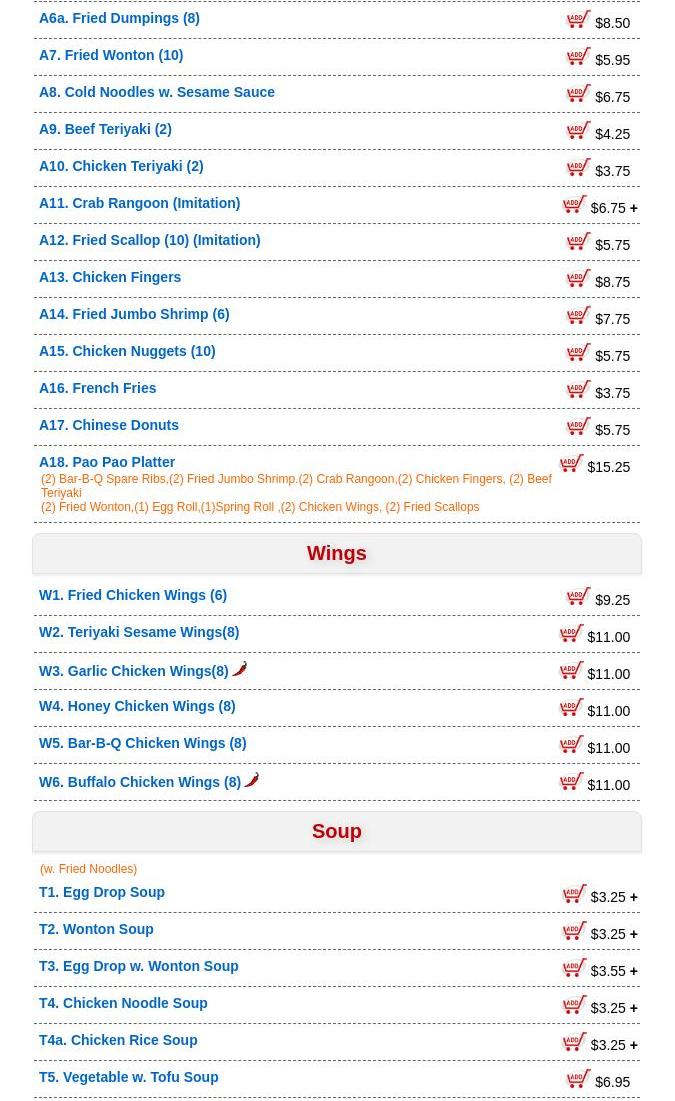Add Chicken Noodle Soup to cart
The width and height of the screenshot is (675, 1101).
(574, 1004)
